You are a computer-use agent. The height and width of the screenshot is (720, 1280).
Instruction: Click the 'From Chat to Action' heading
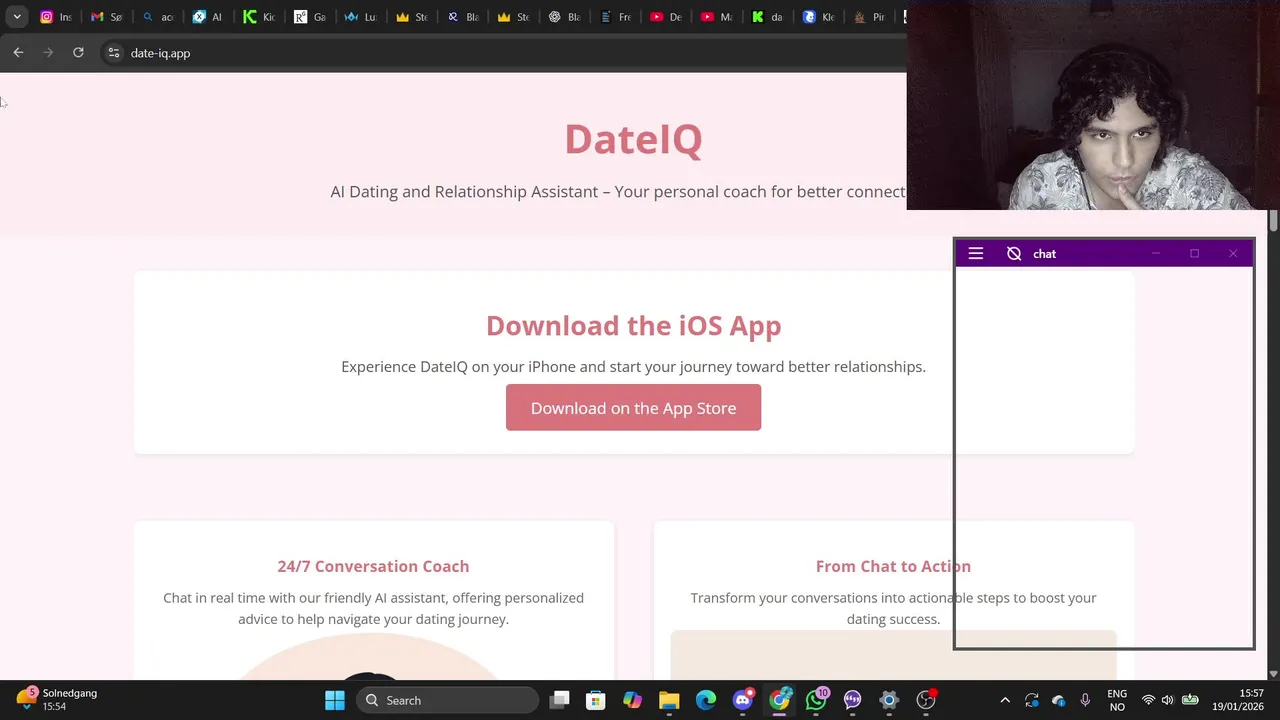click(893, 566)
